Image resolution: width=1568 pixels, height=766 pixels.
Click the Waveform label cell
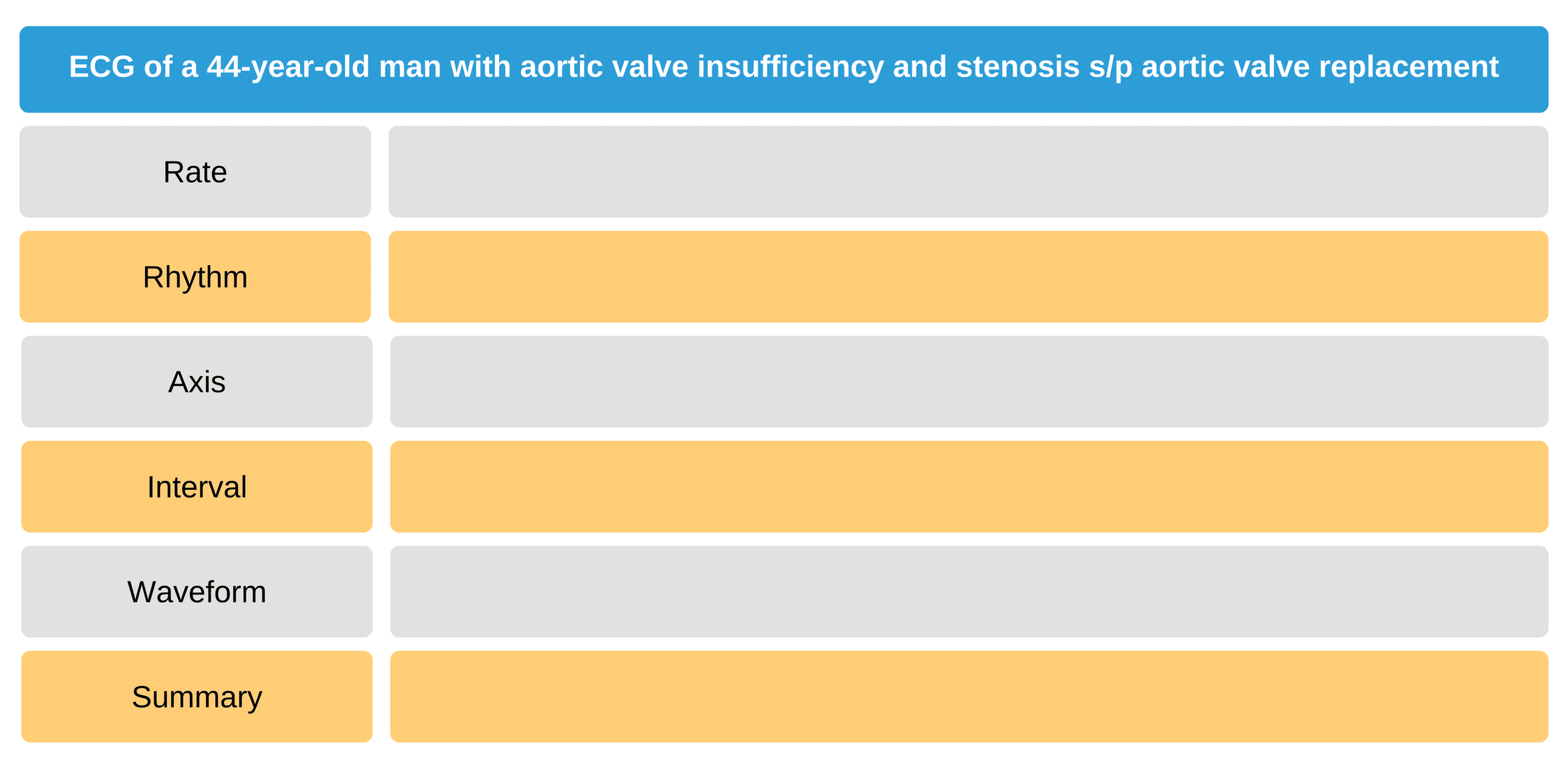[197, 591]
